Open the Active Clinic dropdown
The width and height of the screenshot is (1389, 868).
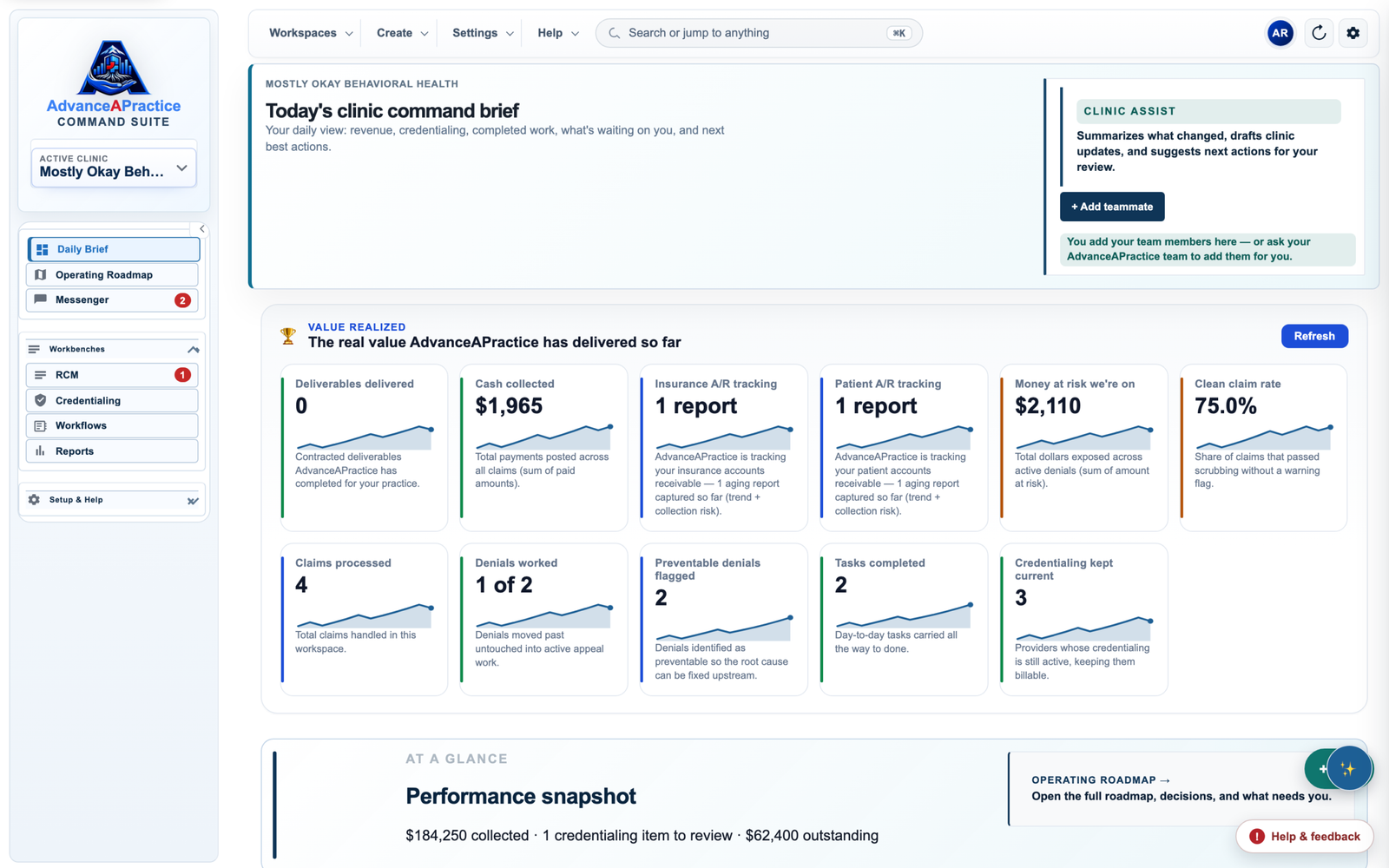click(x=114, y=167)
